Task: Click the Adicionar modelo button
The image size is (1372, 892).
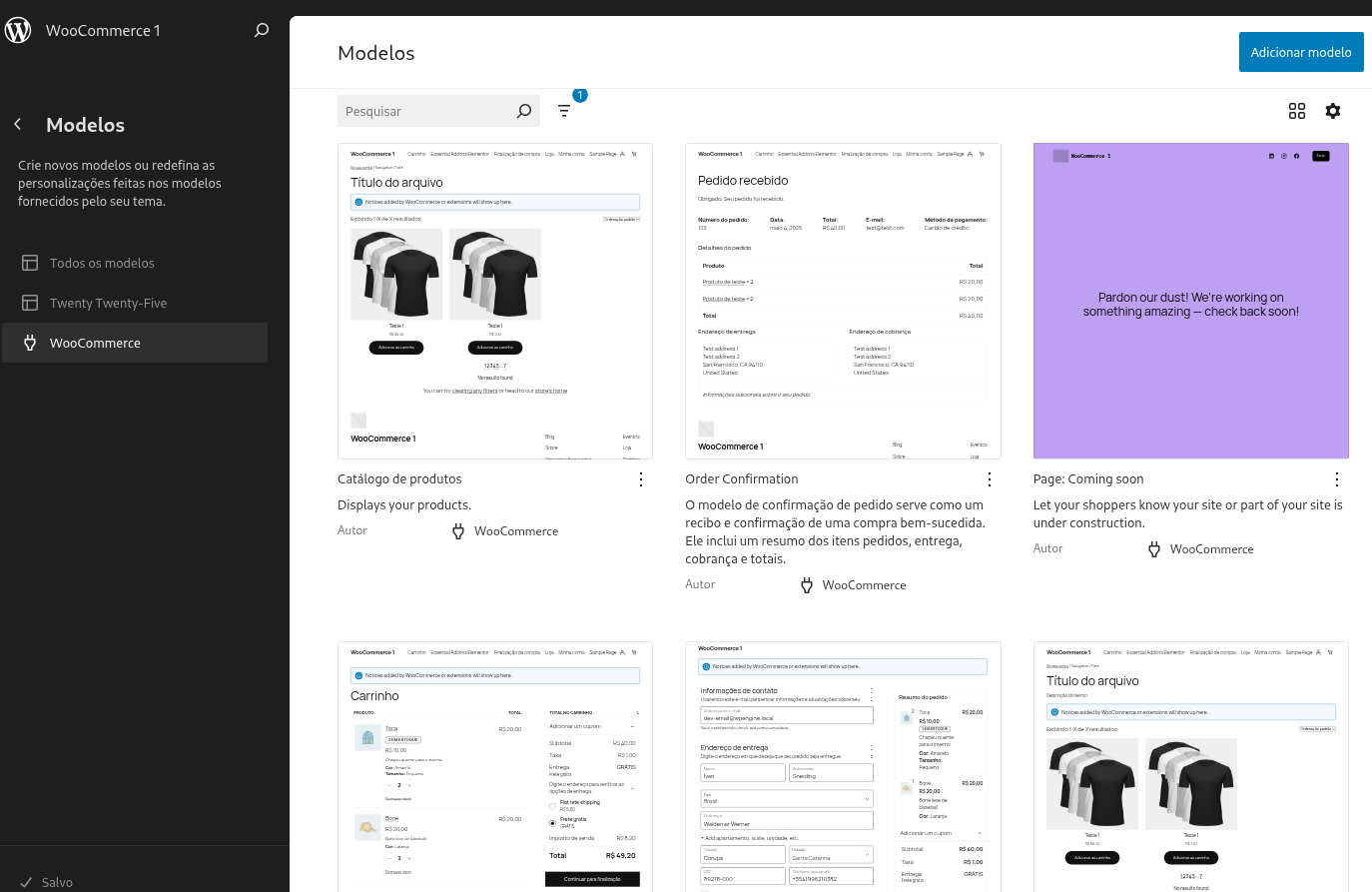Action: click(x=1301, y=52)
